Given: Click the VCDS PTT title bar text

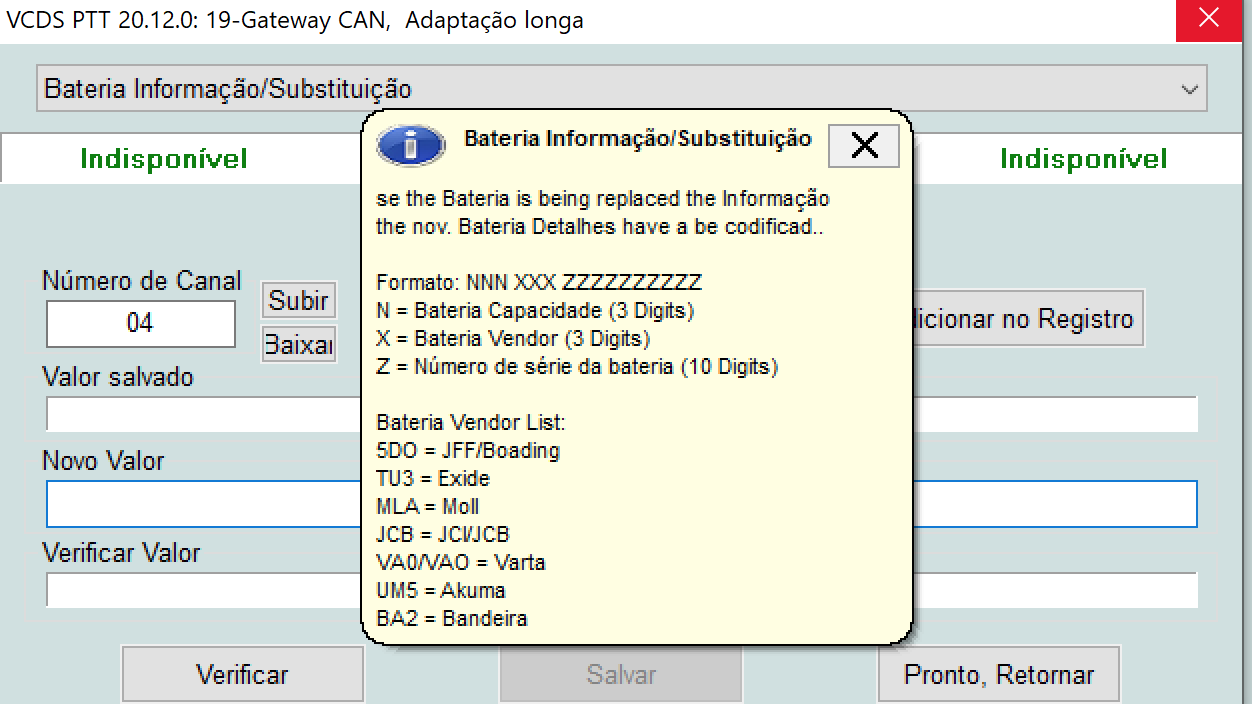Looking at the screenshot, I should [295, 20].
